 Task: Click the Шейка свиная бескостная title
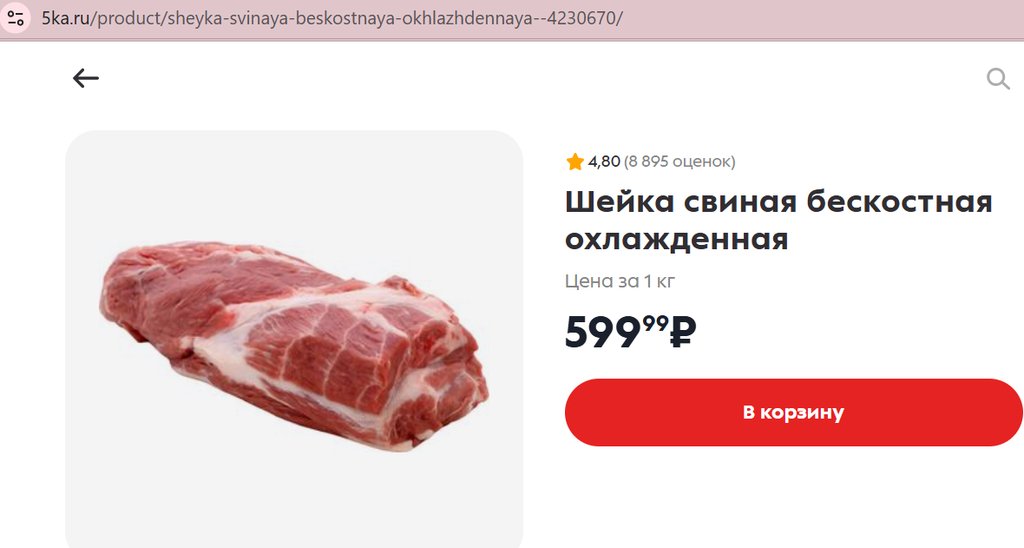point(778,202)
